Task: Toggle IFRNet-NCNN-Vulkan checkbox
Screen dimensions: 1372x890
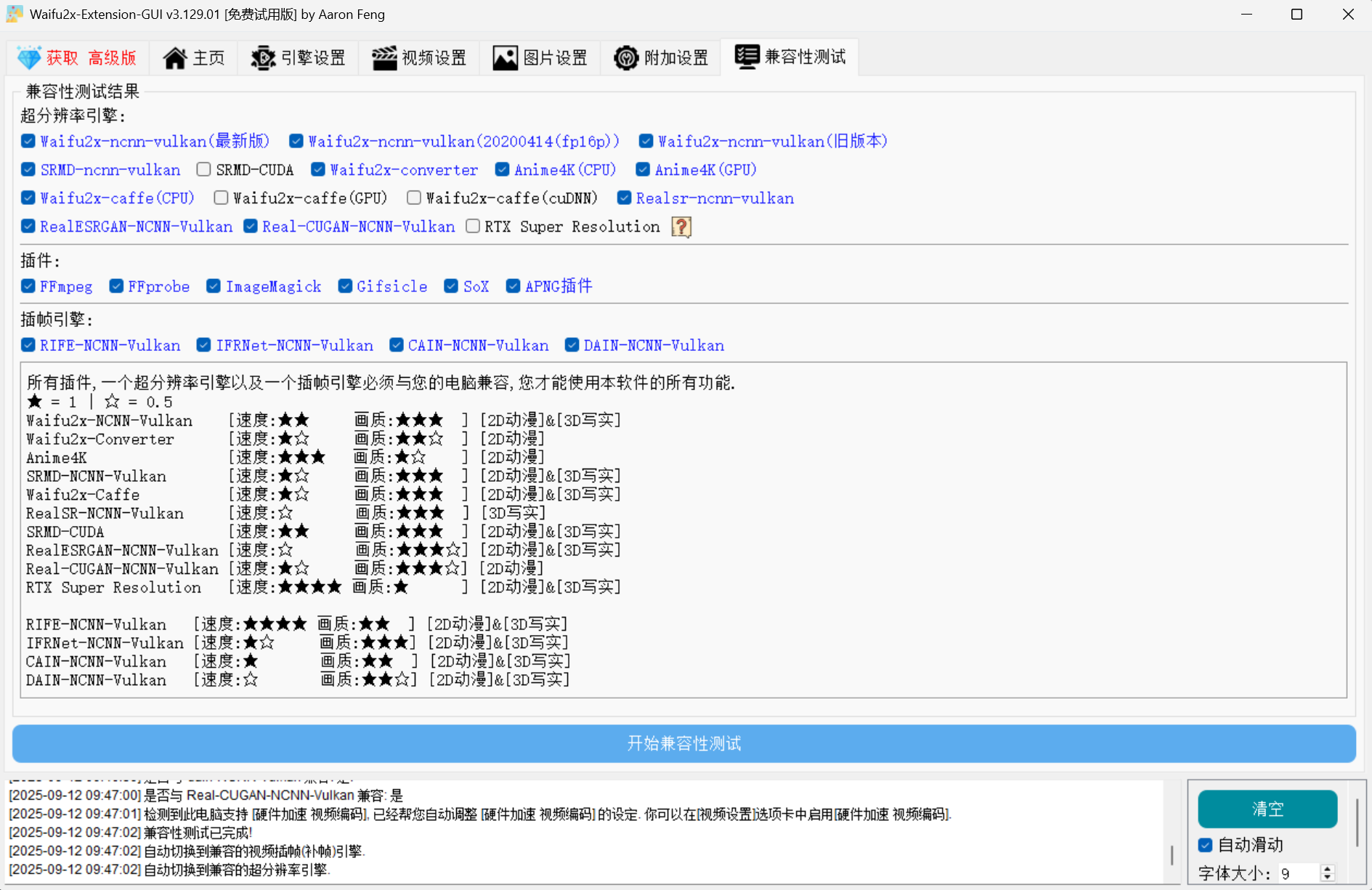Action: [x=204, y=345]
